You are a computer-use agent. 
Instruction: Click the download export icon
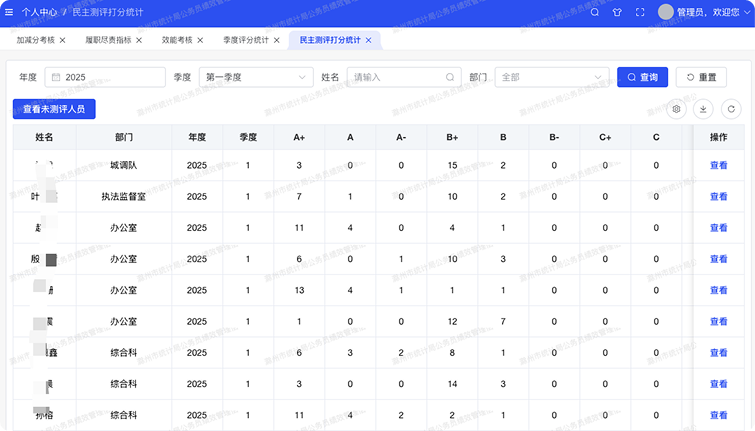click(703, 109)
